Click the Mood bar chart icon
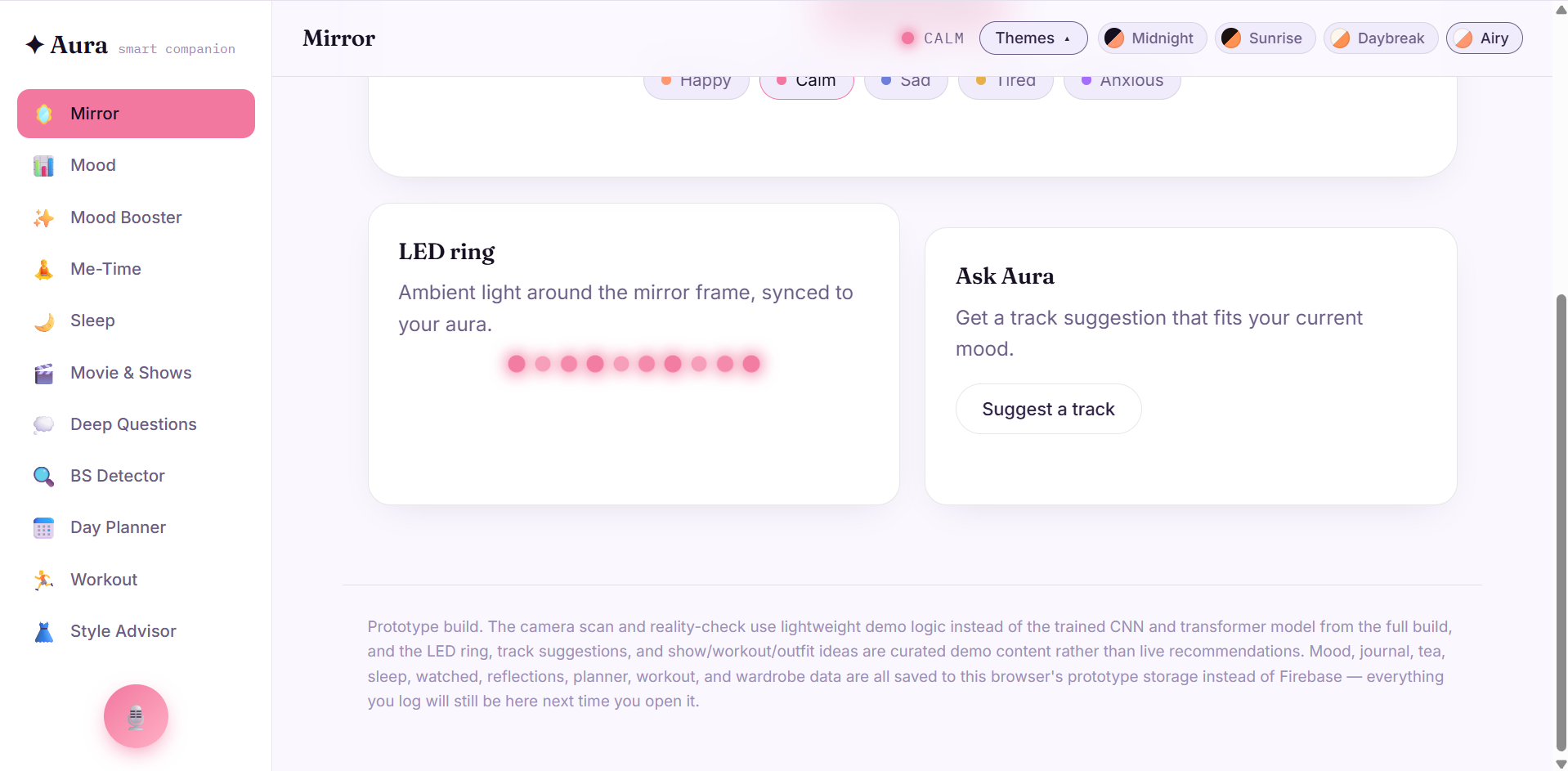The width and height of the screenshot is (1568, 771). tap(43, 166)
